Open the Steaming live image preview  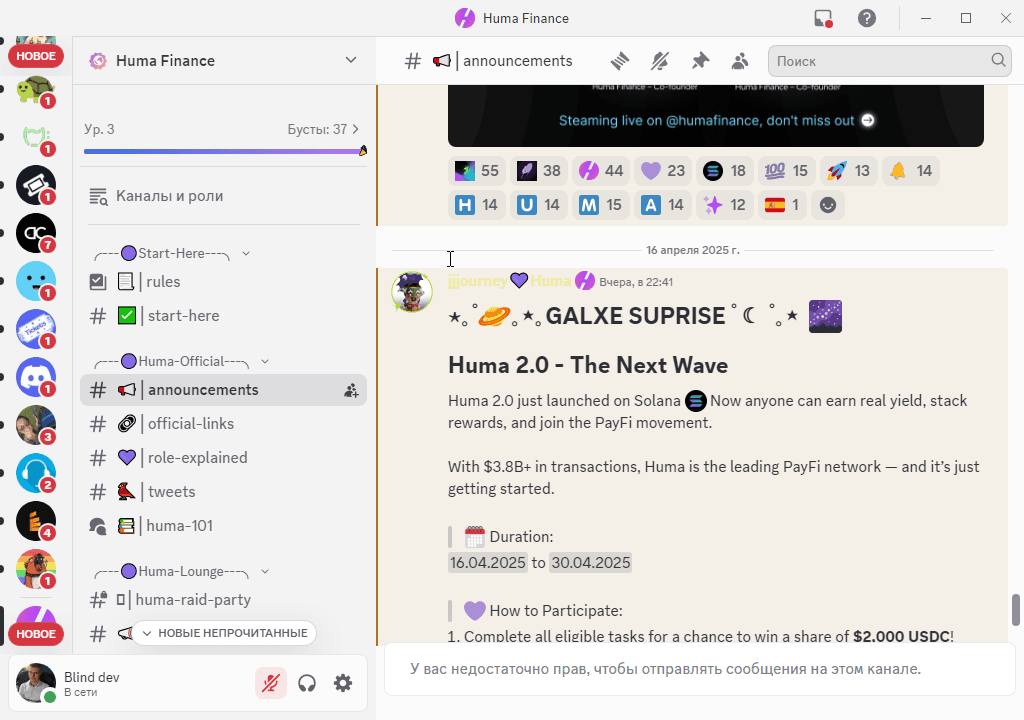[x=716, y=116]
